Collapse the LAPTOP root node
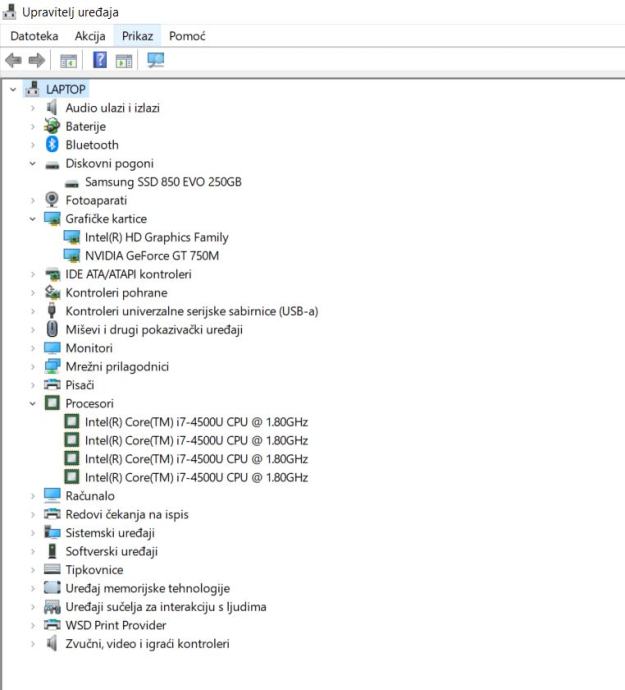 click(x=13, y=89)
